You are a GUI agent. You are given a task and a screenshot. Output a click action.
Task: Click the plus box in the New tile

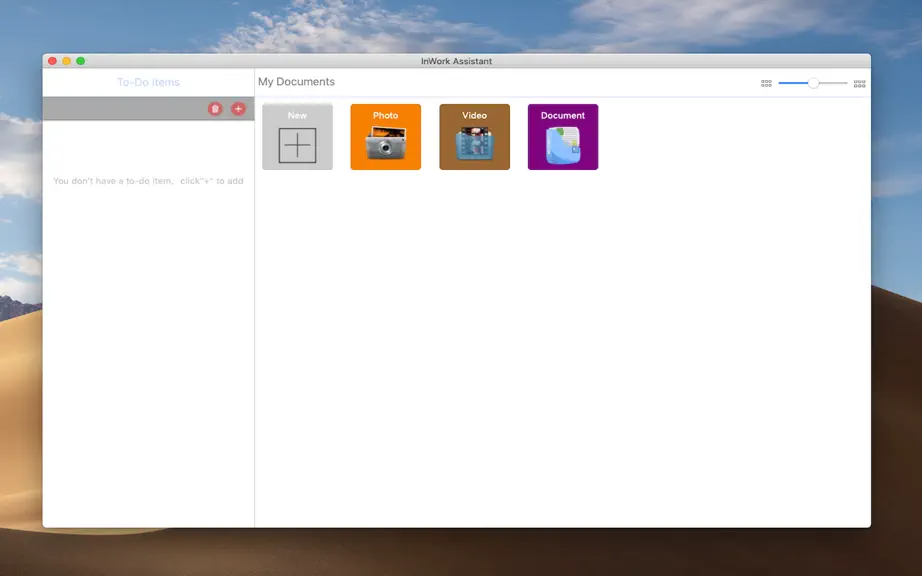click(x=298, y=145)
